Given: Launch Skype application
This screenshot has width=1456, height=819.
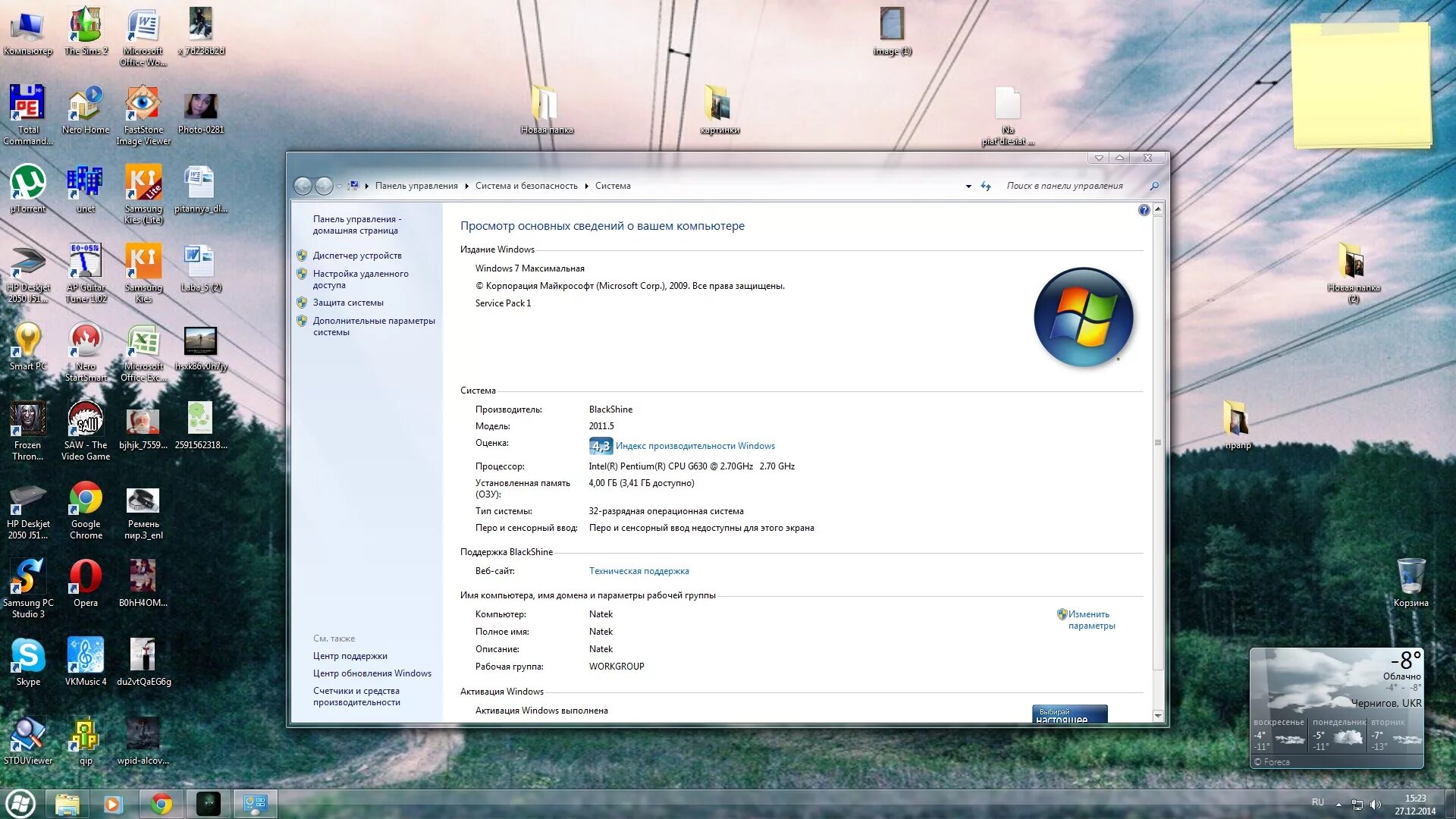Looking at the screenshot, I should pos(28,660).
